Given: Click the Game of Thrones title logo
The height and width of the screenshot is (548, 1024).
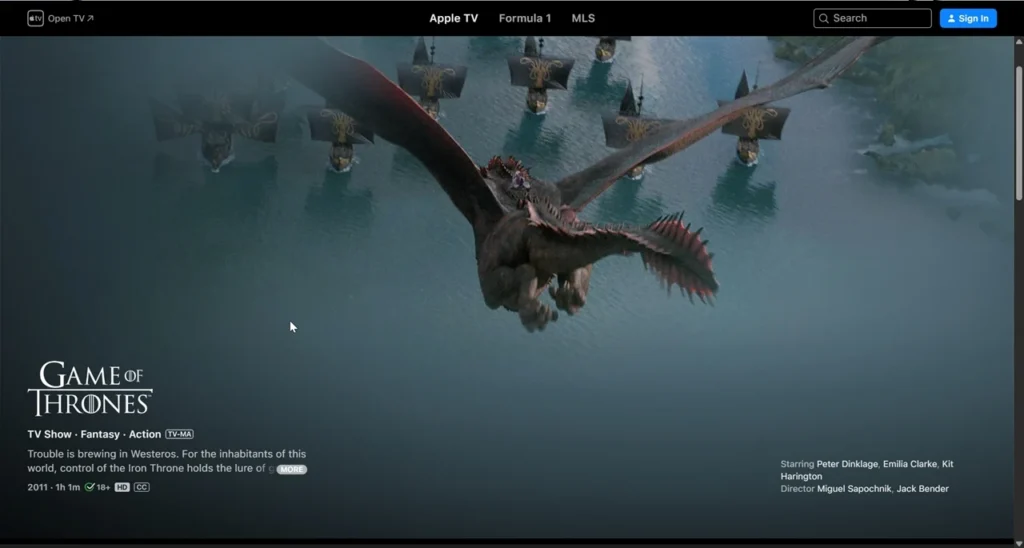Looking at the screenshot, I should pyautogui.click(x=90, y=389).
